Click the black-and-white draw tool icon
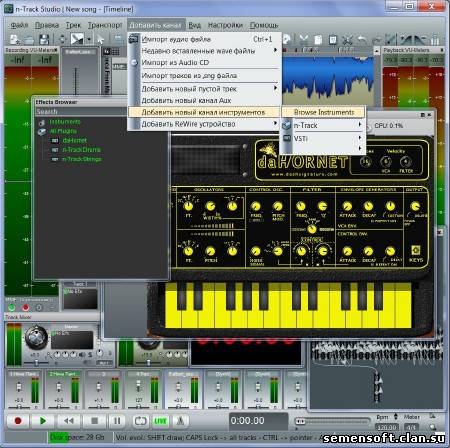Screen dimensions: 450x448 coord(77,39)
